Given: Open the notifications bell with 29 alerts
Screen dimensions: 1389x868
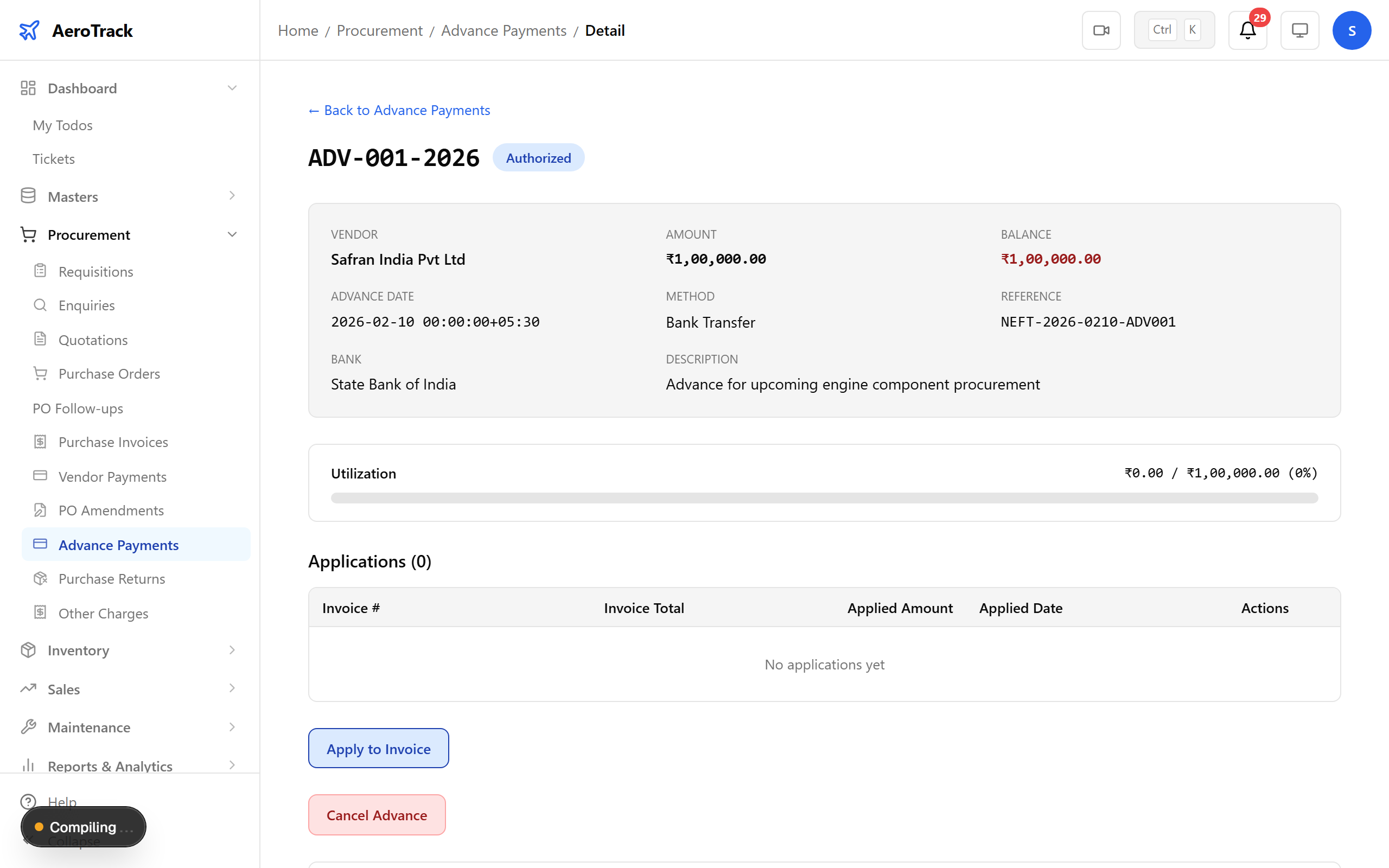Looking at the screenshot, I should tap(1247, 30).
